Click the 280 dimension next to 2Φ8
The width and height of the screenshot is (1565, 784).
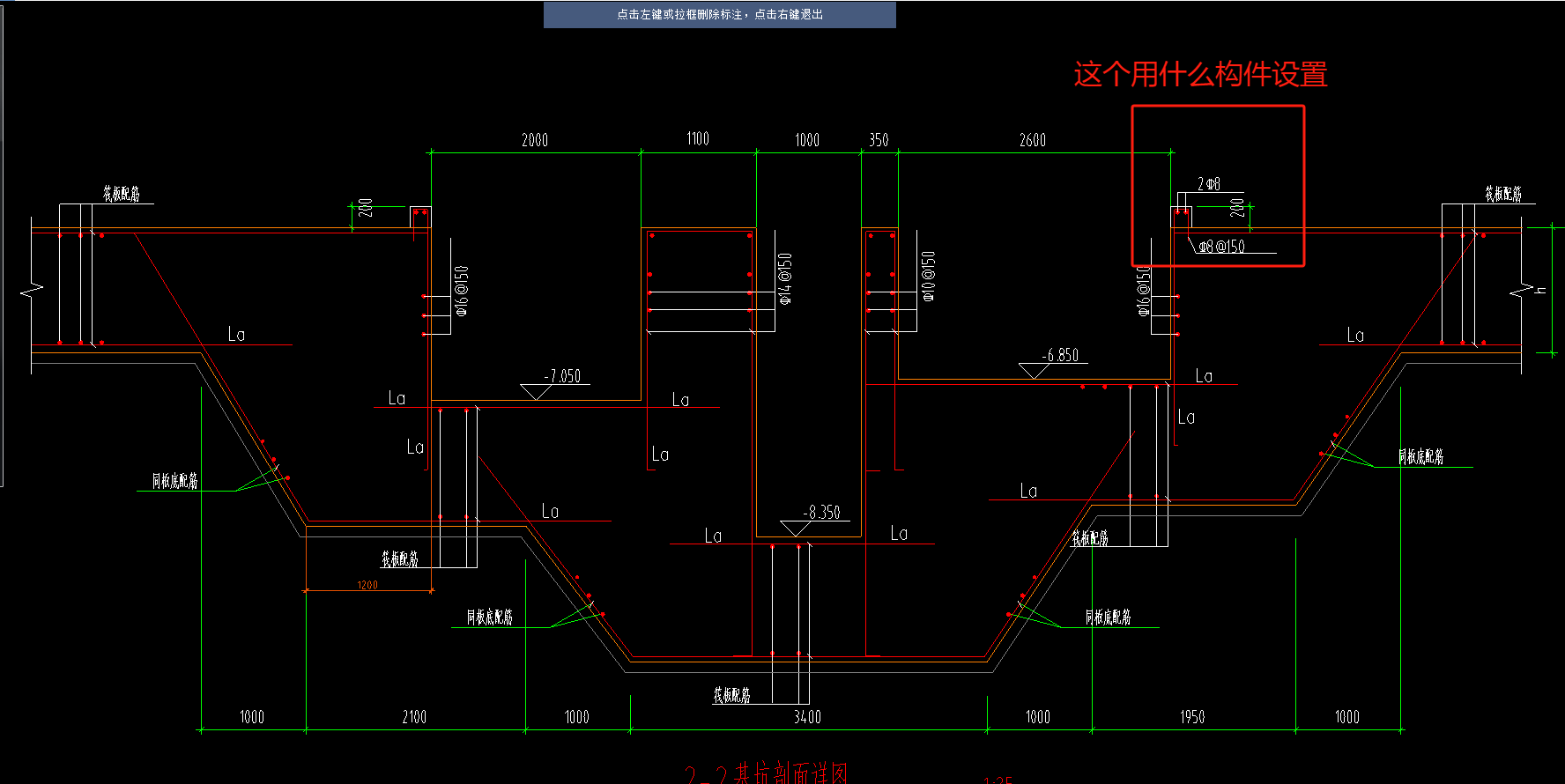1237,208
